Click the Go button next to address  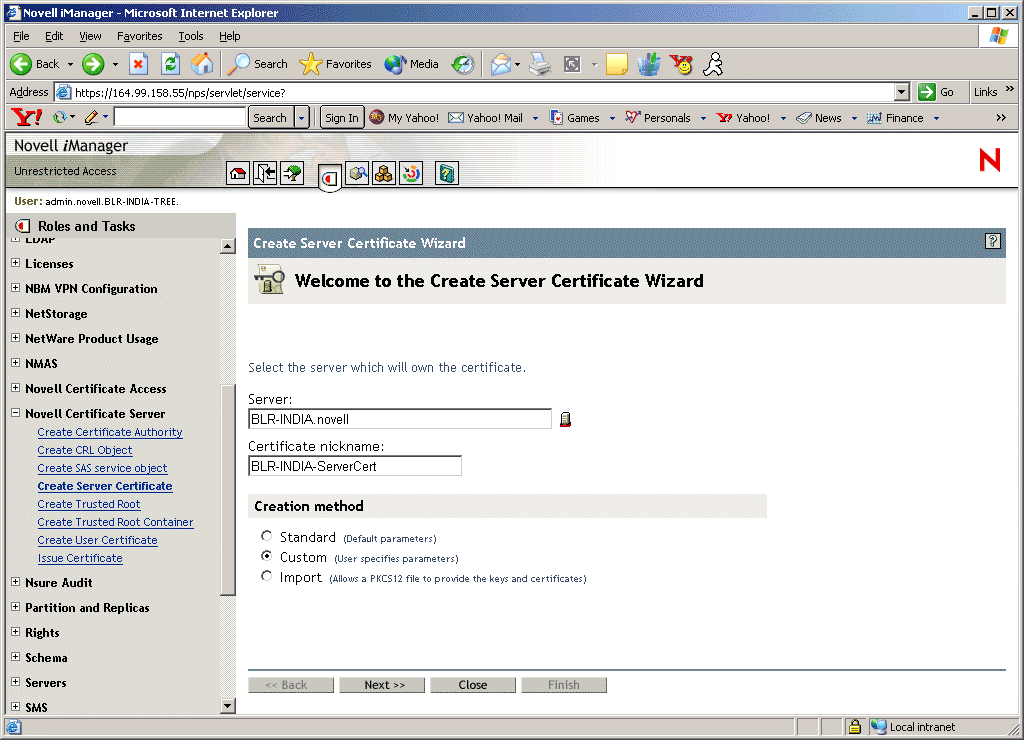[x=936, y=92]
